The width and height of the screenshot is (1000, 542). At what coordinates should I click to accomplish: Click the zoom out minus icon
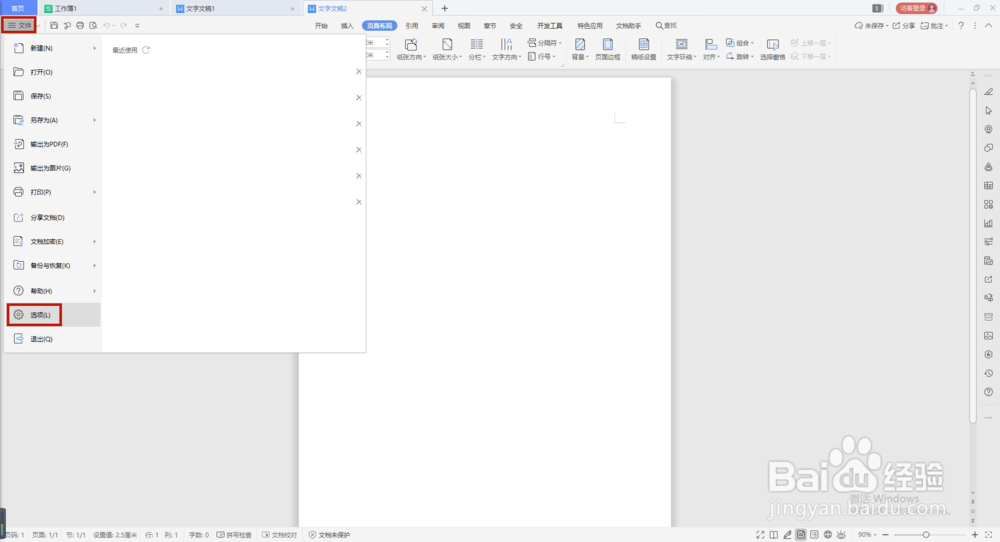click(x=885, y=534)
